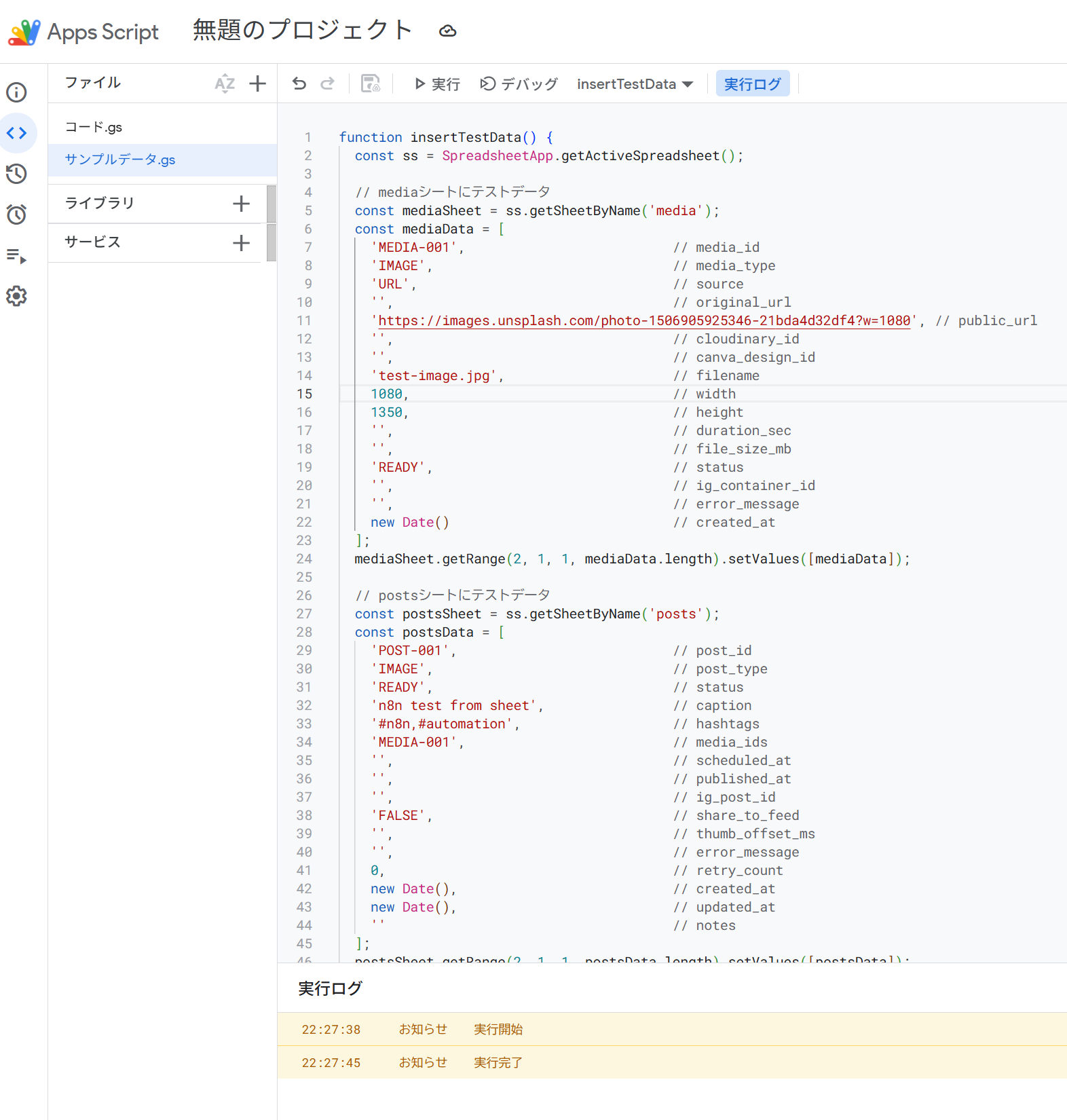Add a service with サービス plus button
Screen dimensions: 1067x1120
[x=241, y=243]
